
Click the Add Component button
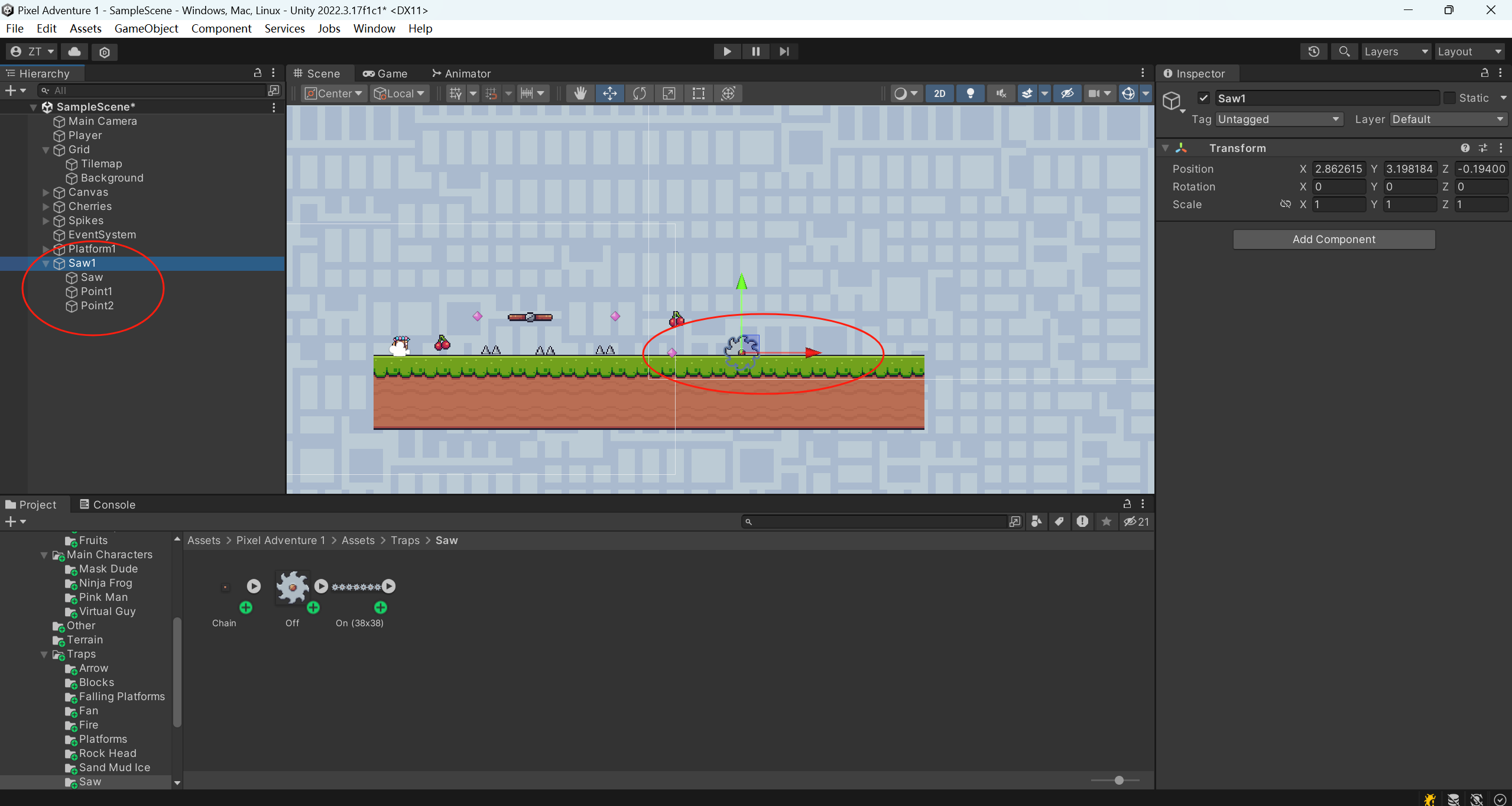(1333, 239)
